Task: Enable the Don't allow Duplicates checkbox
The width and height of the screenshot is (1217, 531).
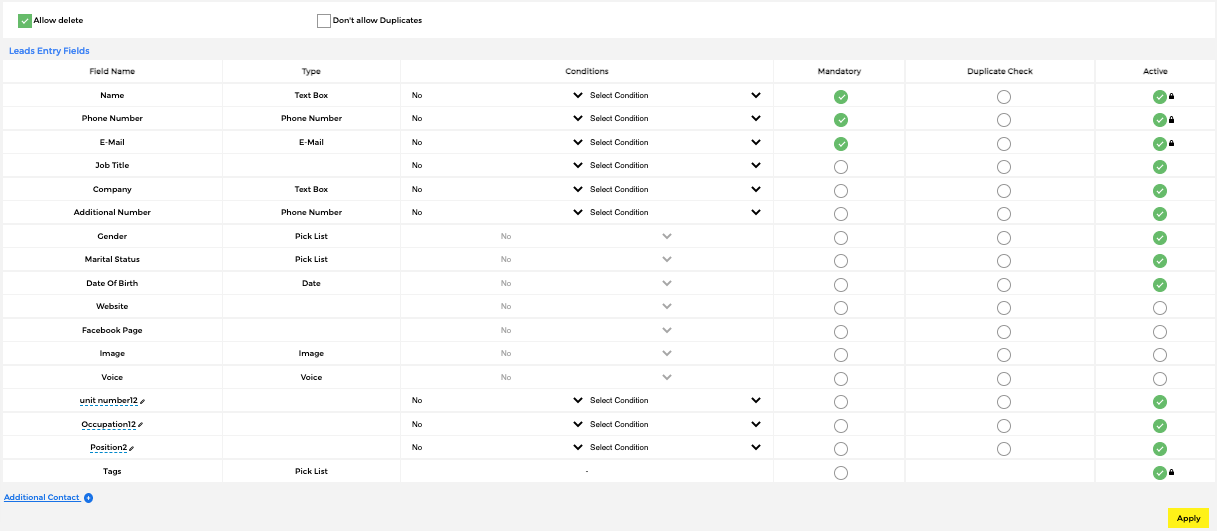Action: click(324, 21)
